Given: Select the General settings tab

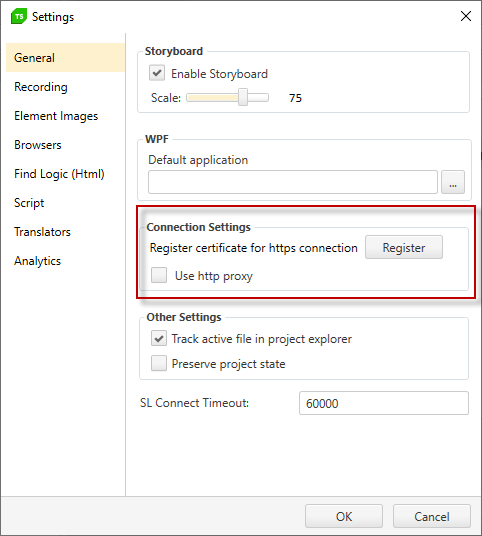Looking at the screenshot, I should pyautogui.click(x=66, y=58).
